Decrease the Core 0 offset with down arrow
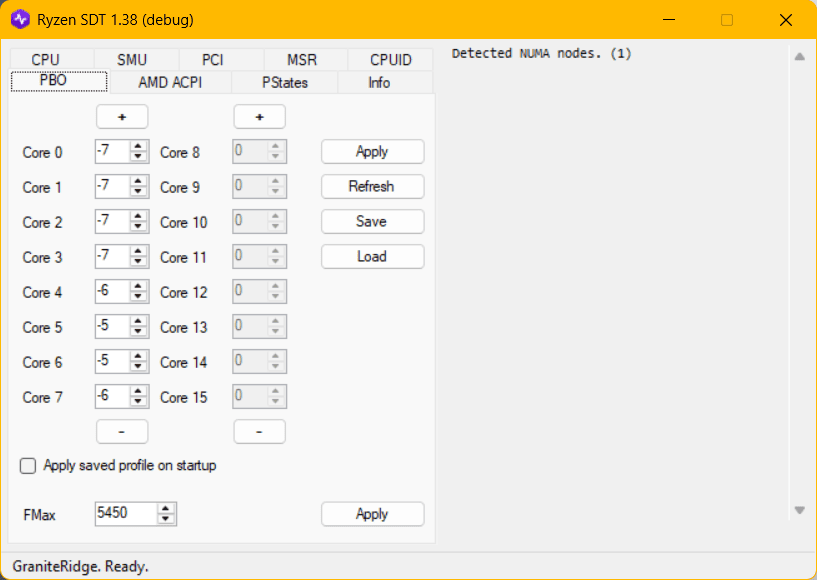The width and height of the screenshot is (817, 580). (138, 156)
